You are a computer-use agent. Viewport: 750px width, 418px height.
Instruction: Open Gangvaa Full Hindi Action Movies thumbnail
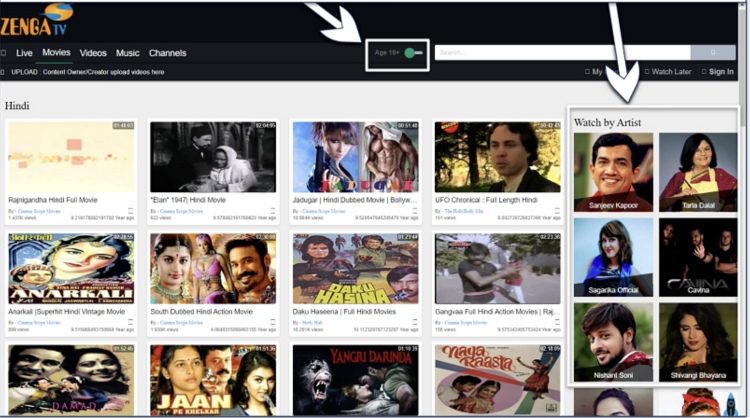tap(497, 268)
